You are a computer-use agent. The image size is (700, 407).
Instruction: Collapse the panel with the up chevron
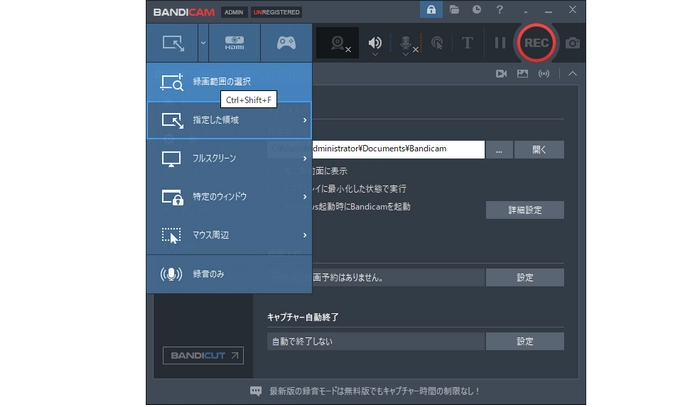pos(572,73)
